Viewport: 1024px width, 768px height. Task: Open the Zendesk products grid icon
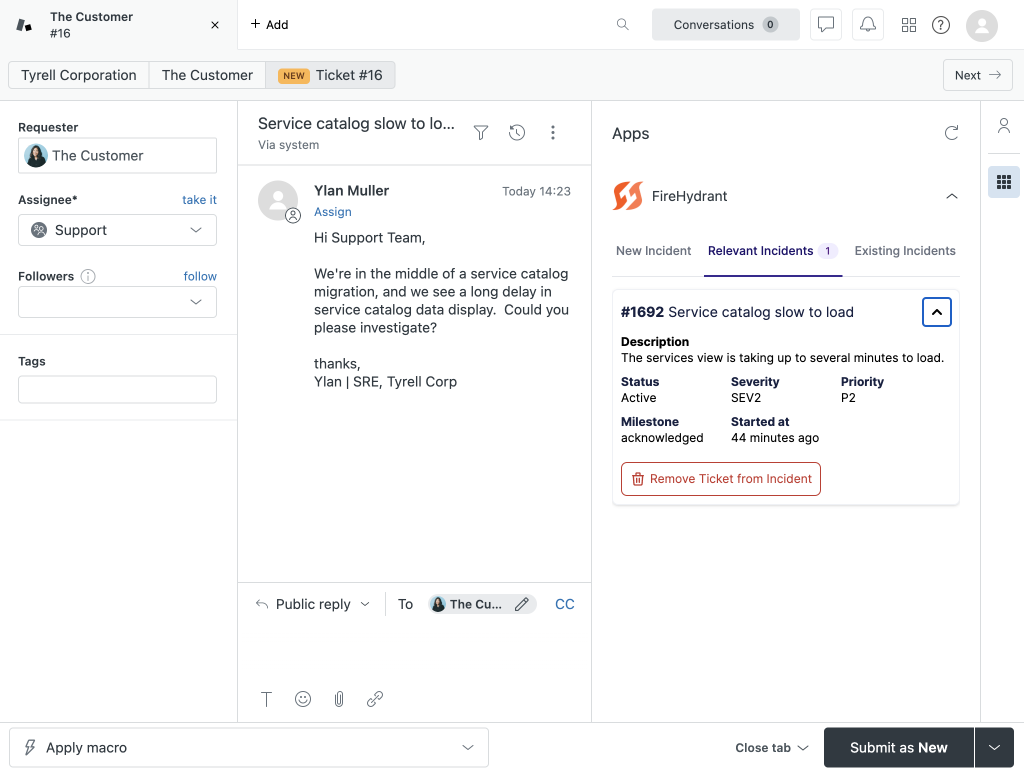coord(909,24)
